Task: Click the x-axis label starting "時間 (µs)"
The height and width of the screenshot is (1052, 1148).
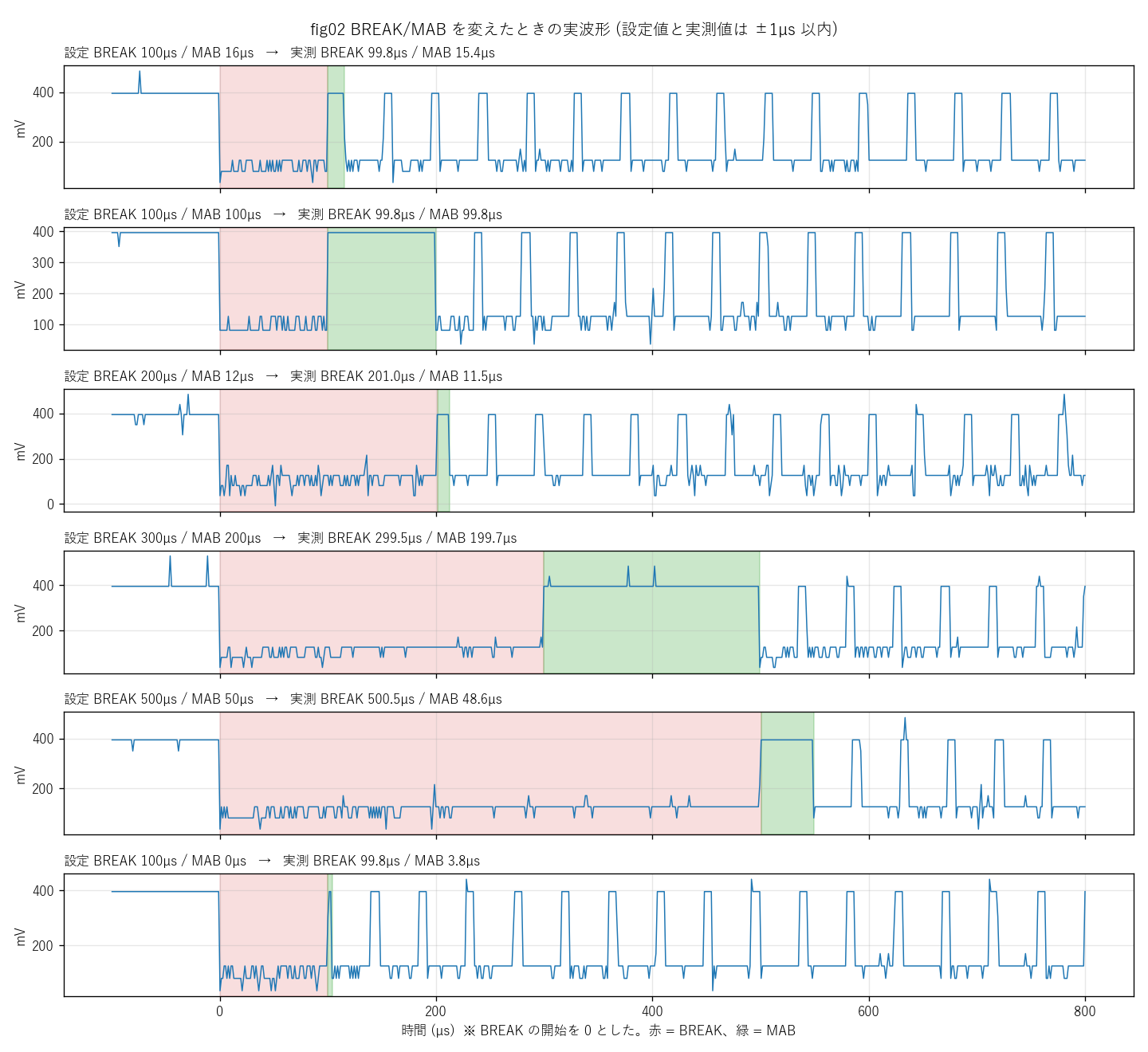Action: [599, 1030]
